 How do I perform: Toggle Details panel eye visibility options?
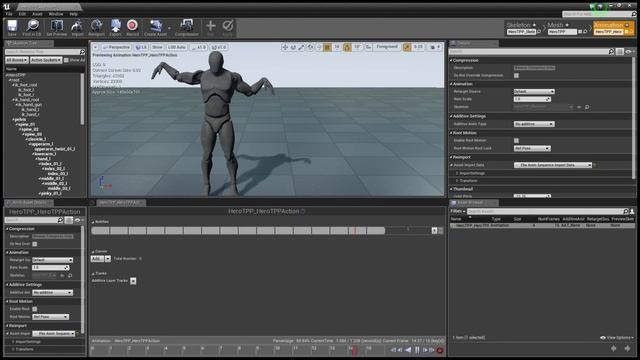click(629, 51)
